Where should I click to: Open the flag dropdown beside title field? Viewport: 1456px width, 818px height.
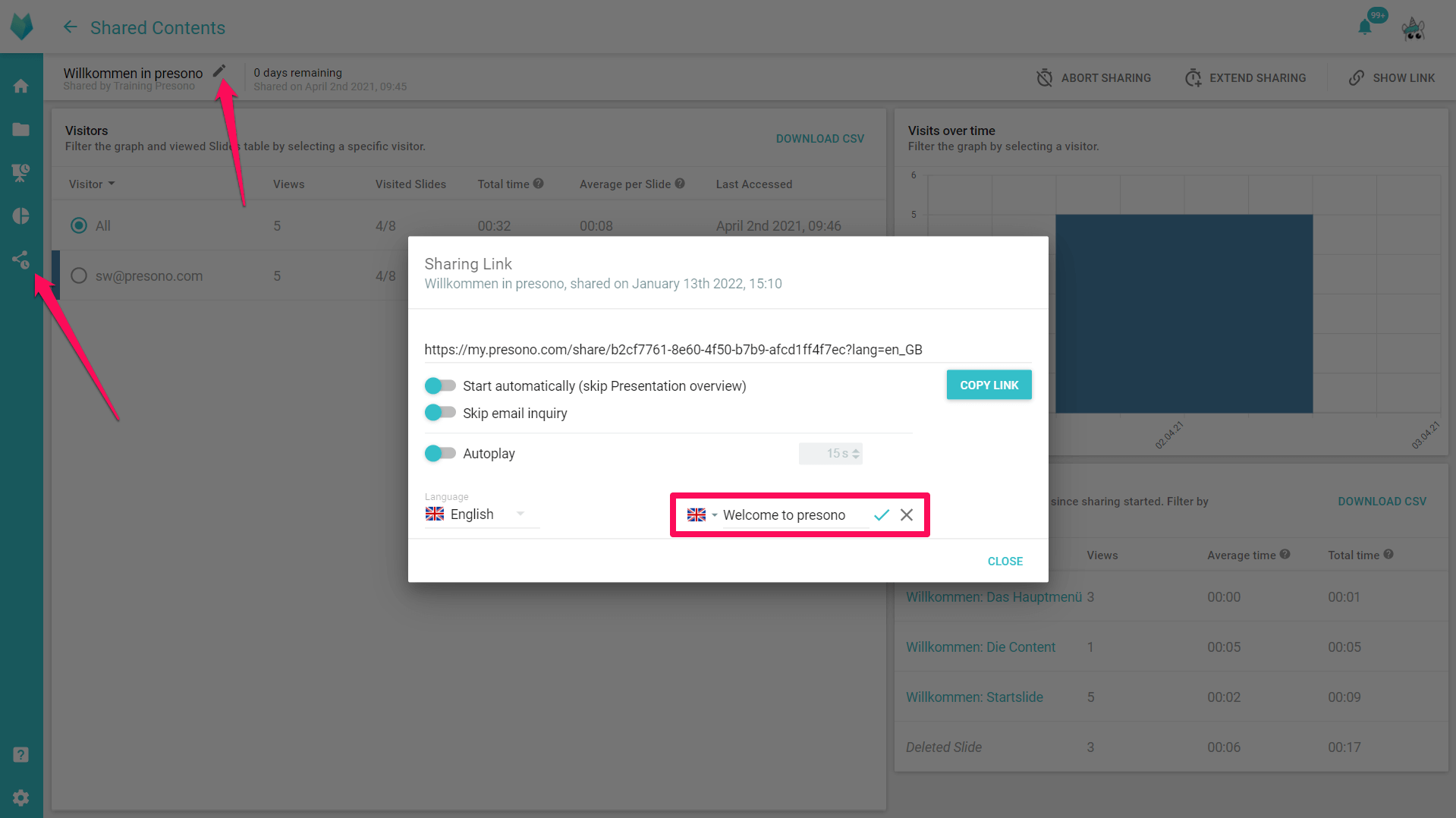[x=702, y=515]
